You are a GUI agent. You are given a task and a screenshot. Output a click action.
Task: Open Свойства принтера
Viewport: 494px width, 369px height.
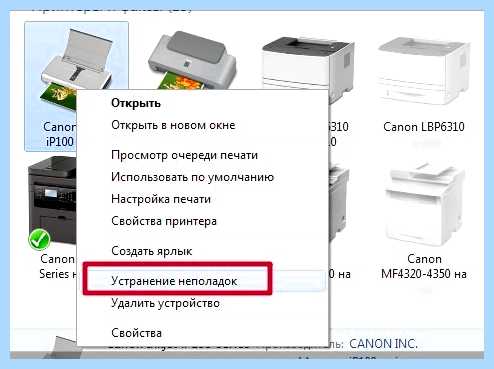coord(164,221)
